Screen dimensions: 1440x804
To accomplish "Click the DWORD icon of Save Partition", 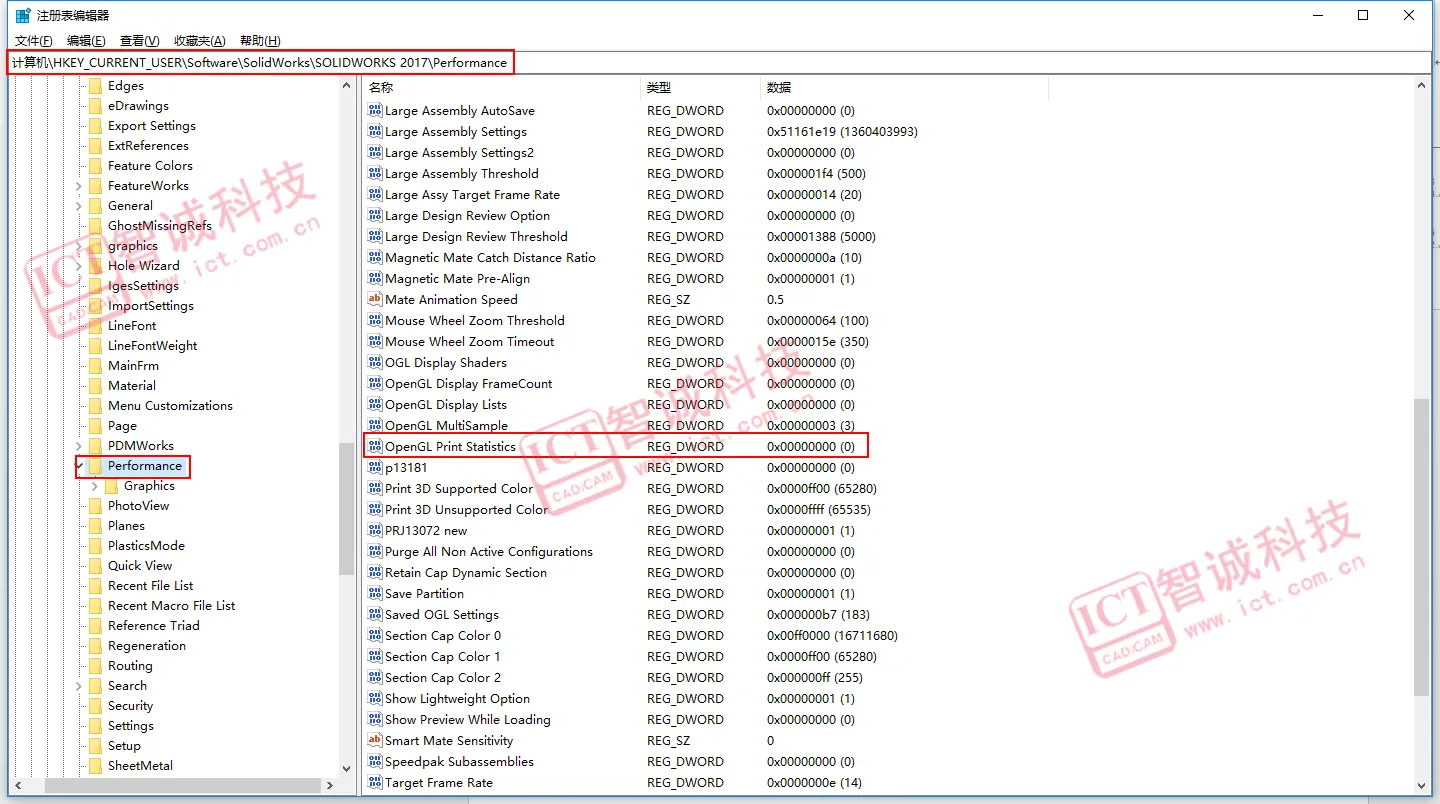I will pyautogui.click(x=375, y=594).
